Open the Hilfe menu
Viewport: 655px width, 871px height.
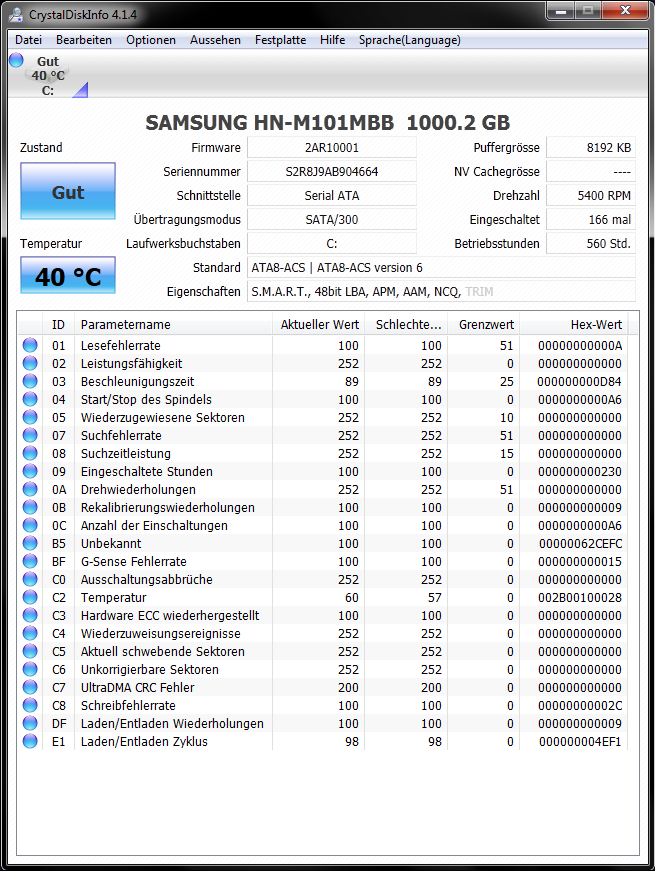(332, 40)
